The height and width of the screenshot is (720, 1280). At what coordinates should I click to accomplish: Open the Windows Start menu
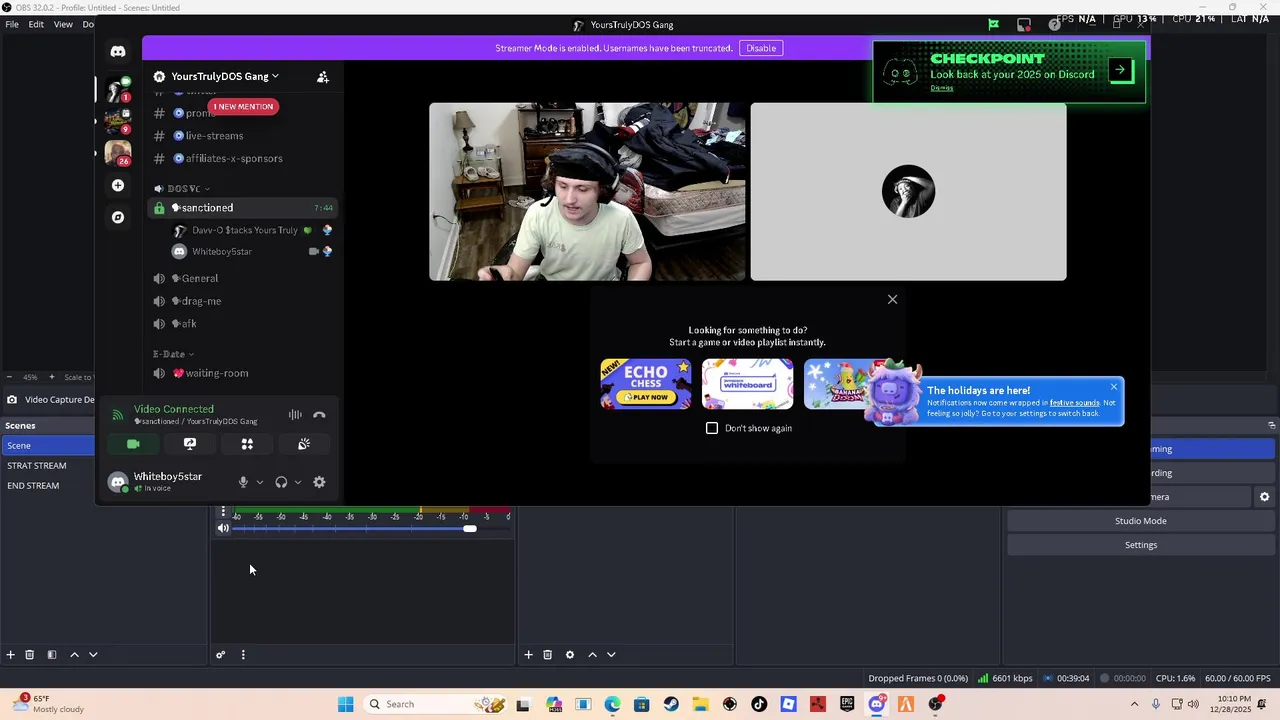click(x=345, y=704)
